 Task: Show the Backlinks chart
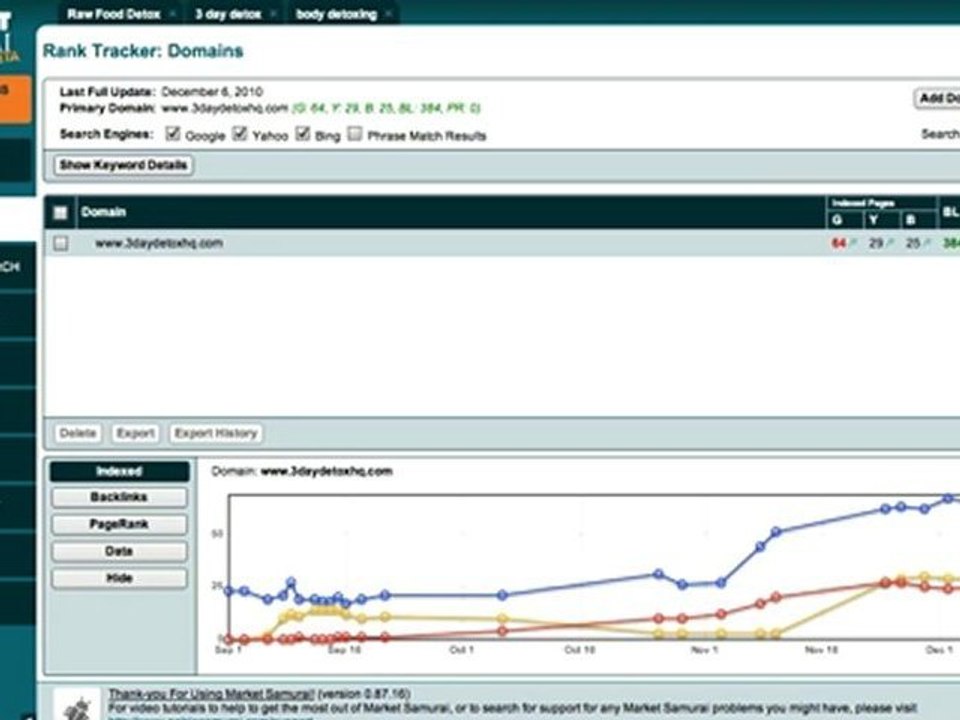119,497
